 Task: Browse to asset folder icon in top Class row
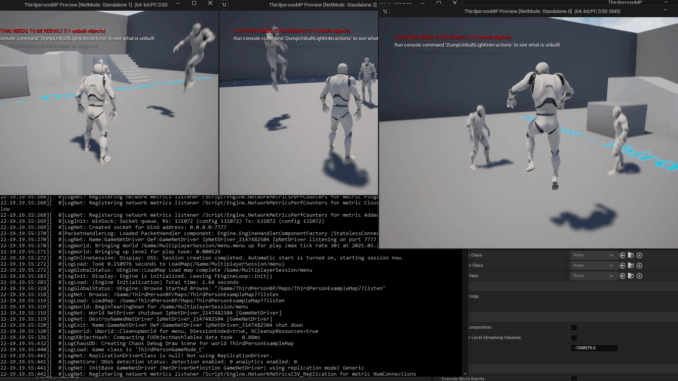[631, 255]
